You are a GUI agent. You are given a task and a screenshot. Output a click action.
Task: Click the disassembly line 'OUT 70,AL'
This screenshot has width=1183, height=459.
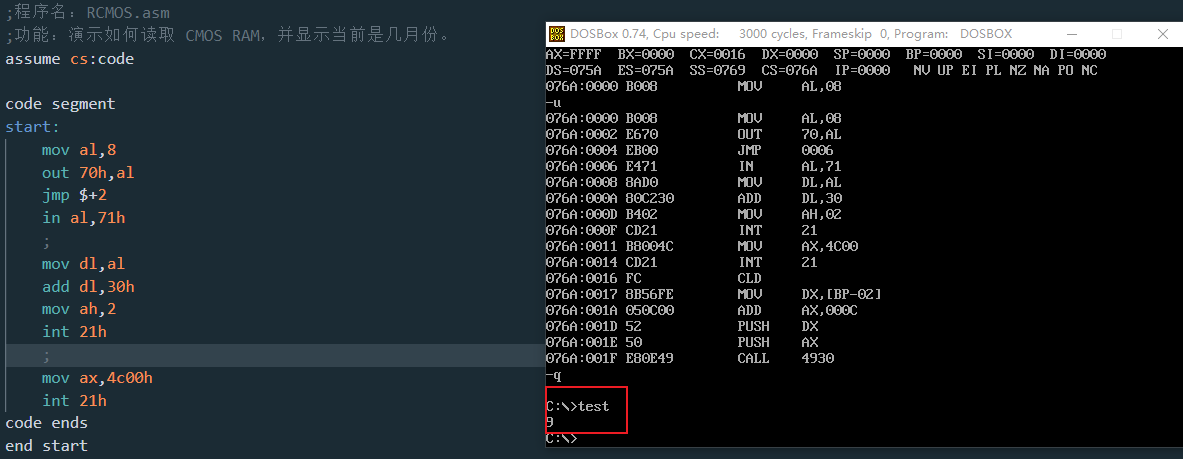(x=693, y=134)
